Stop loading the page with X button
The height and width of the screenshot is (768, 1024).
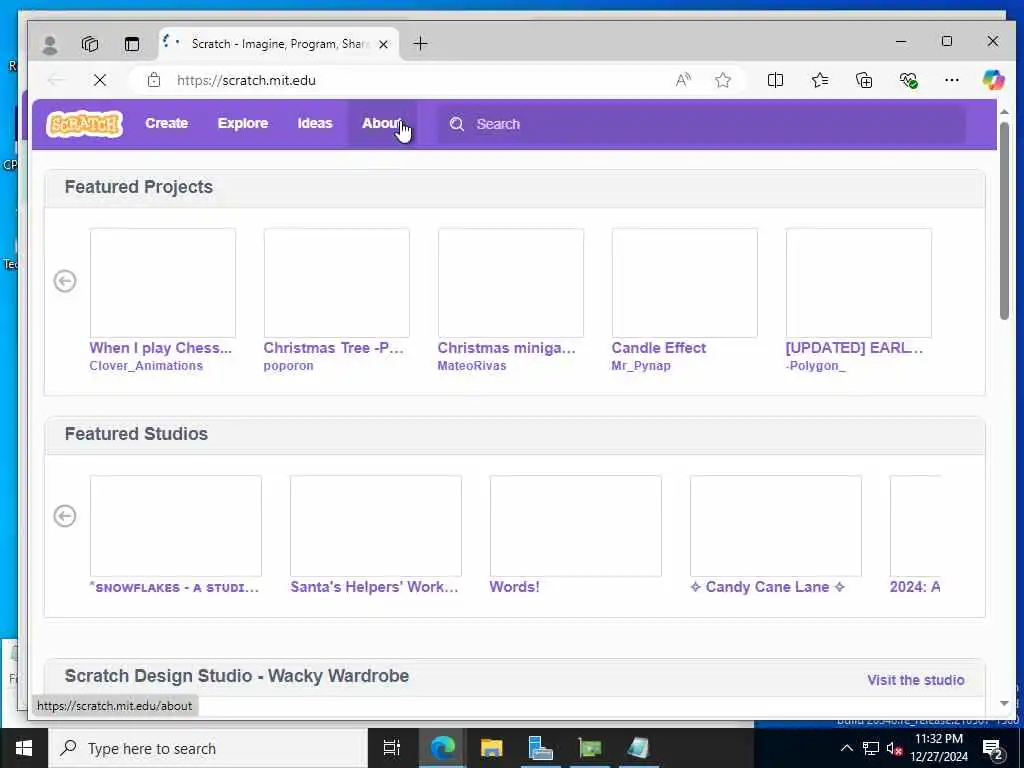pos(100,80)
